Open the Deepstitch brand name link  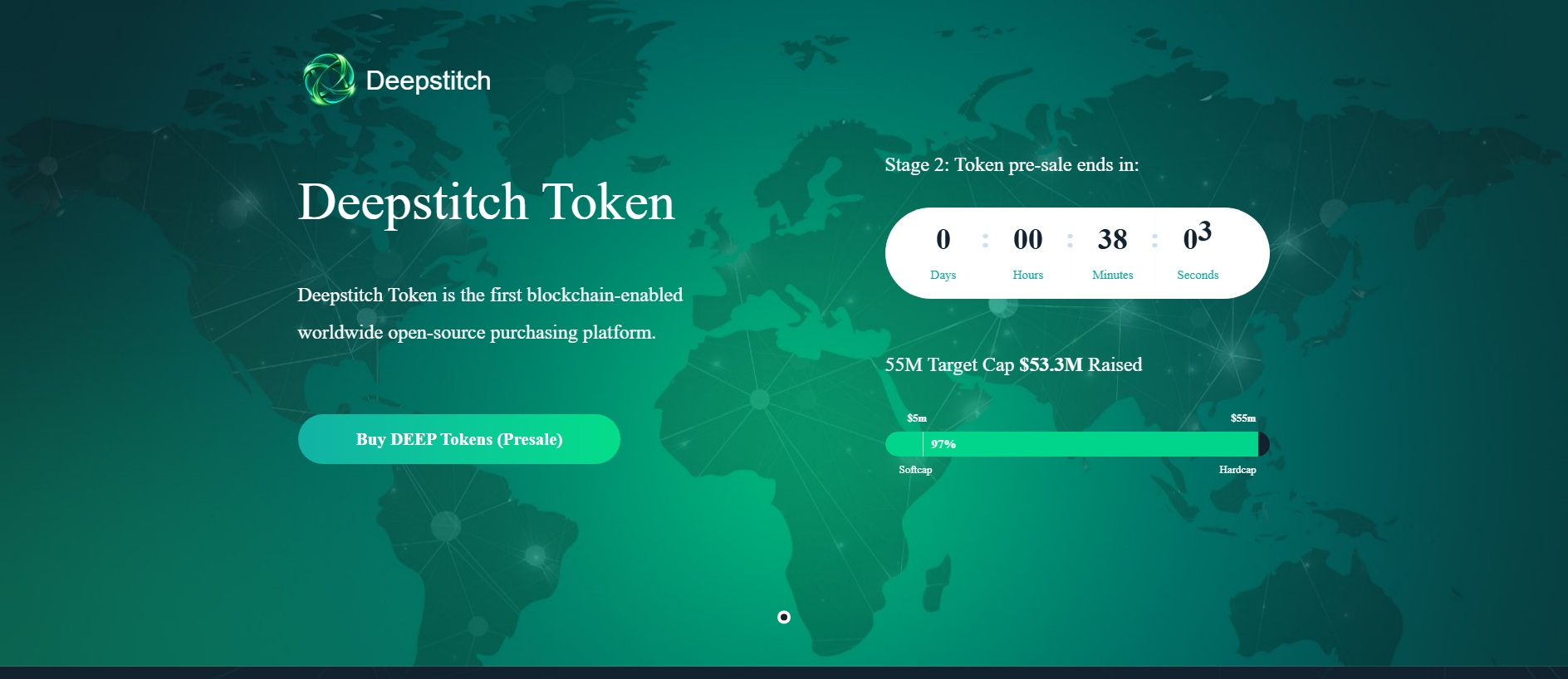tap(428, 81)
